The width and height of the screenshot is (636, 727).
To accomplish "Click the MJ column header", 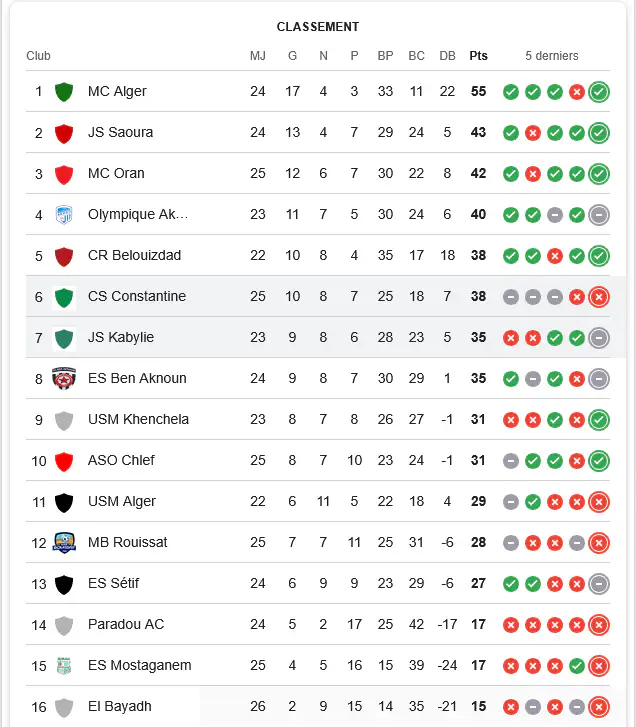I will pos(258,56).
